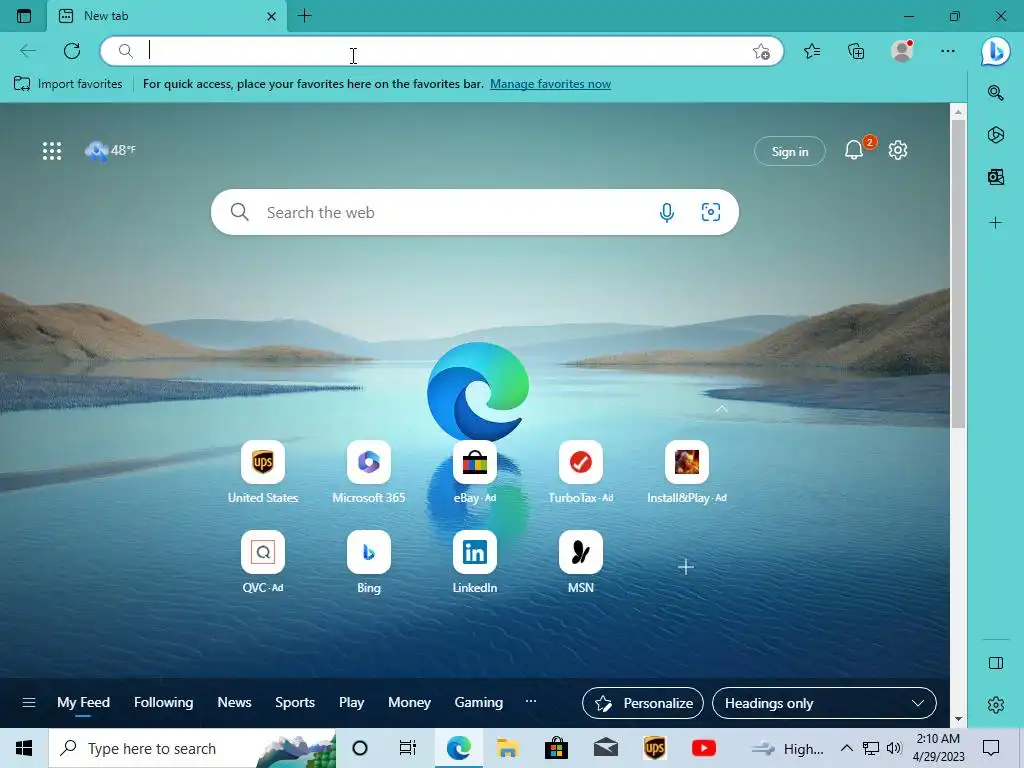The width and height of the screenshot is (1024, 768).
Task: Open the Mail app on the taskbar
Action: 605,748
